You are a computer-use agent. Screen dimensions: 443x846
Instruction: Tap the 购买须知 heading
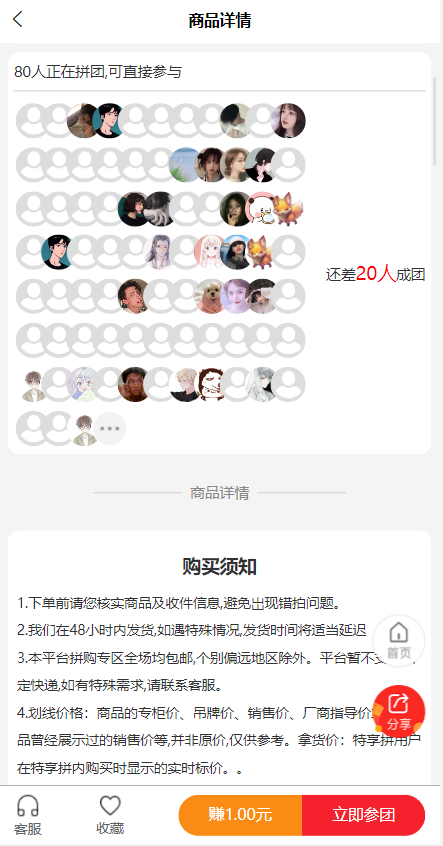[219, 567]
